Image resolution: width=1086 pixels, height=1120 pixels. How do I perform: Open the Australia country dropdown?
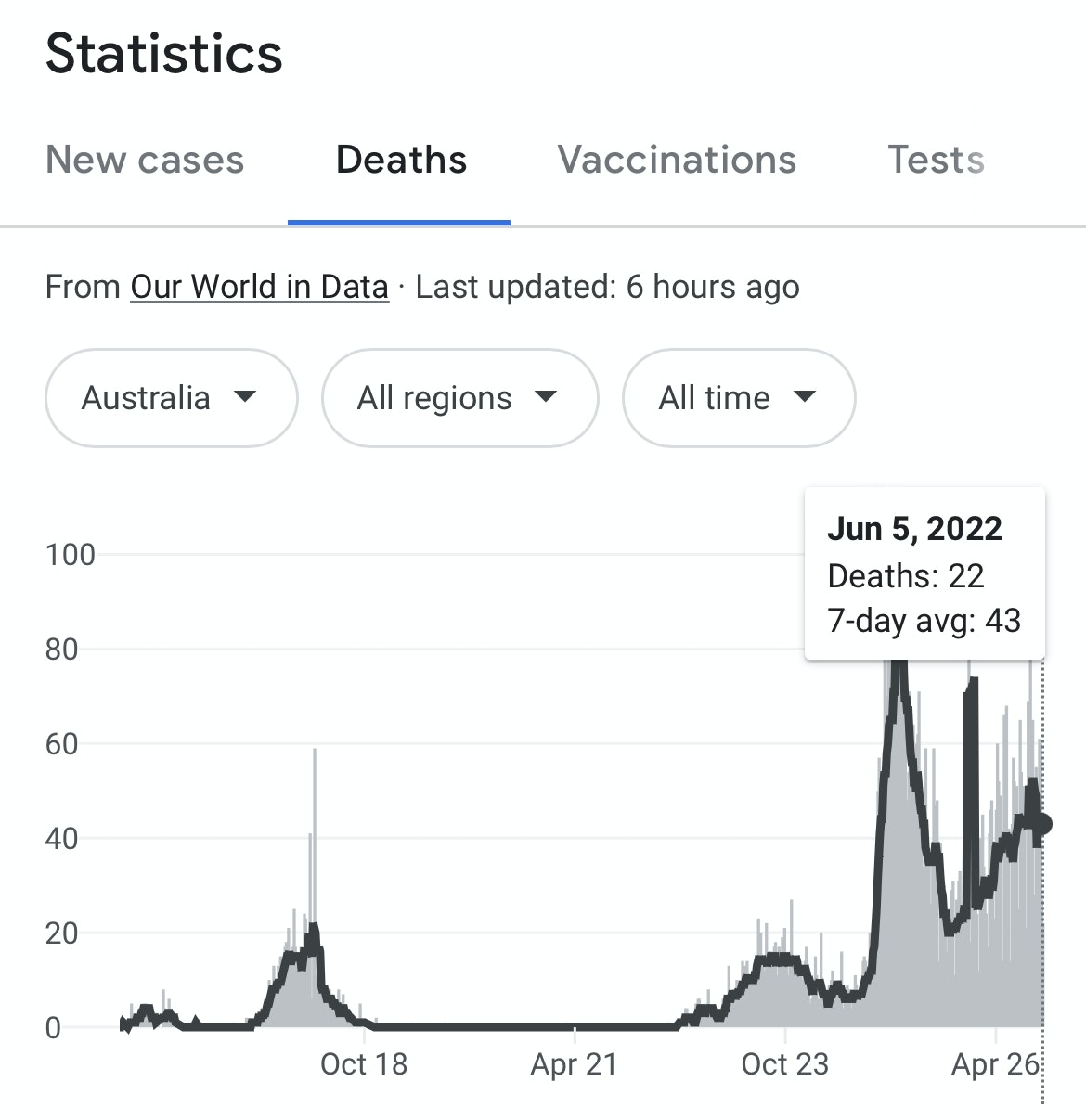click(x=171, y=398)
